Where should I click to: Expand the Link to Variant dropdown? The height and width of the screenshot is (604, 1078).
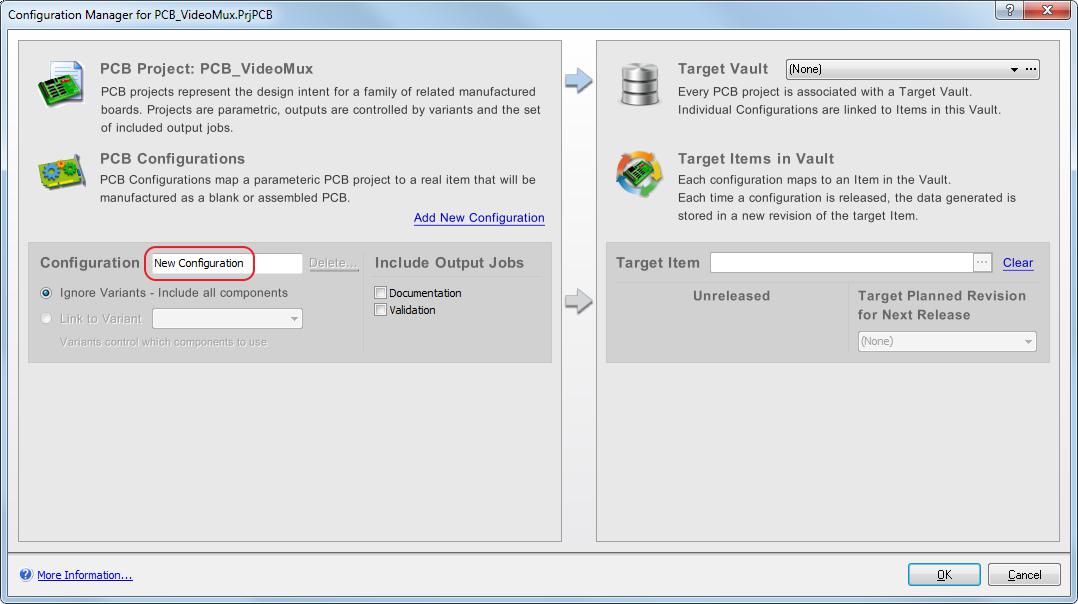(294, 319)
